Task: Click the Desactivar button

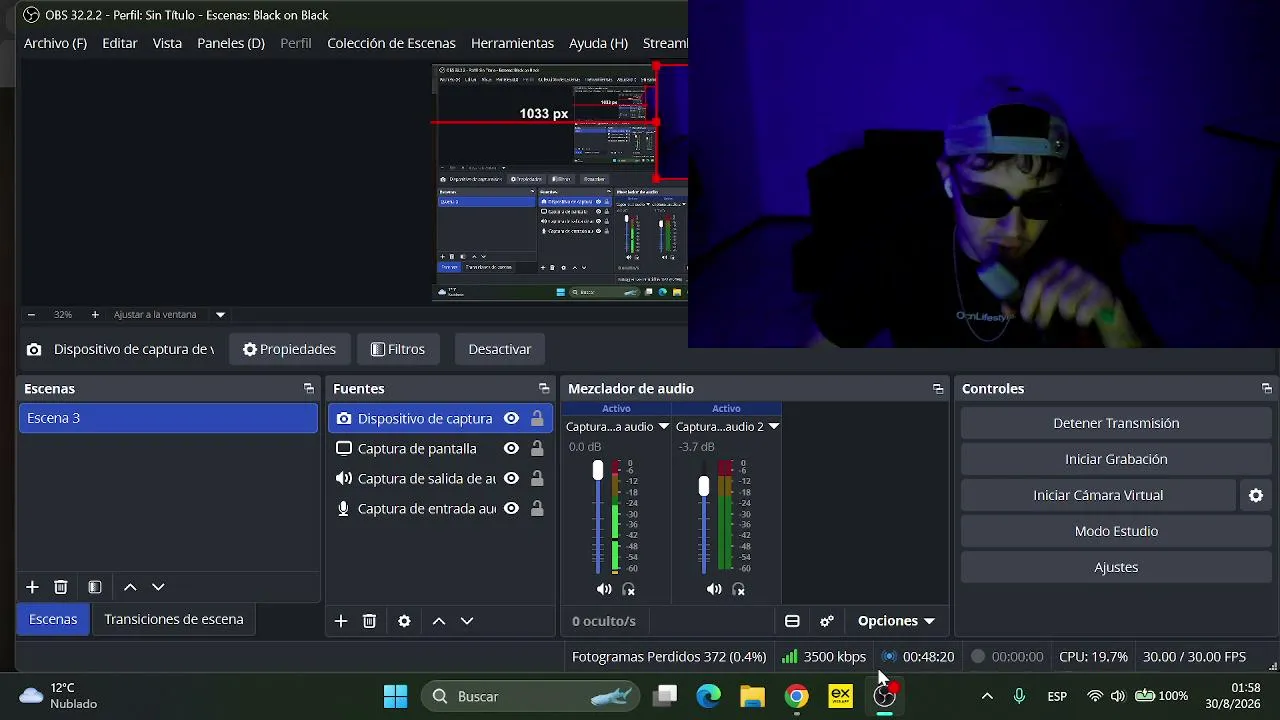Action: (x=499, y=349)
